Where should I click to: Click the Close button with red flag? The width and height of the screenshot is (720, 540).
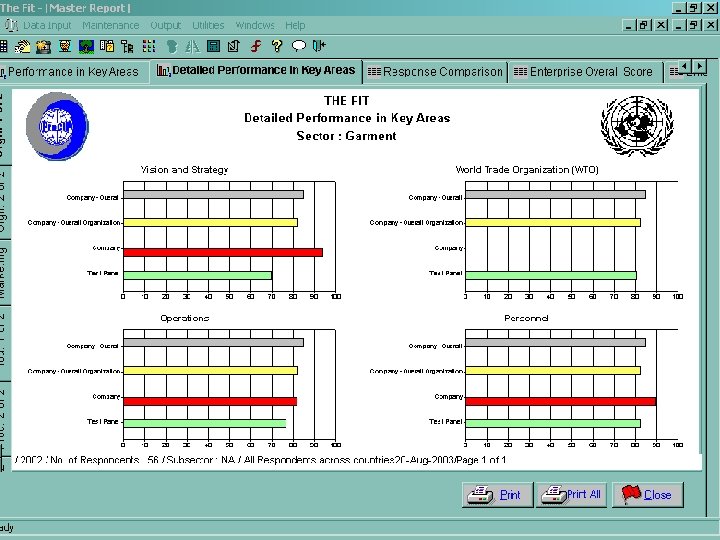point(647,495)
